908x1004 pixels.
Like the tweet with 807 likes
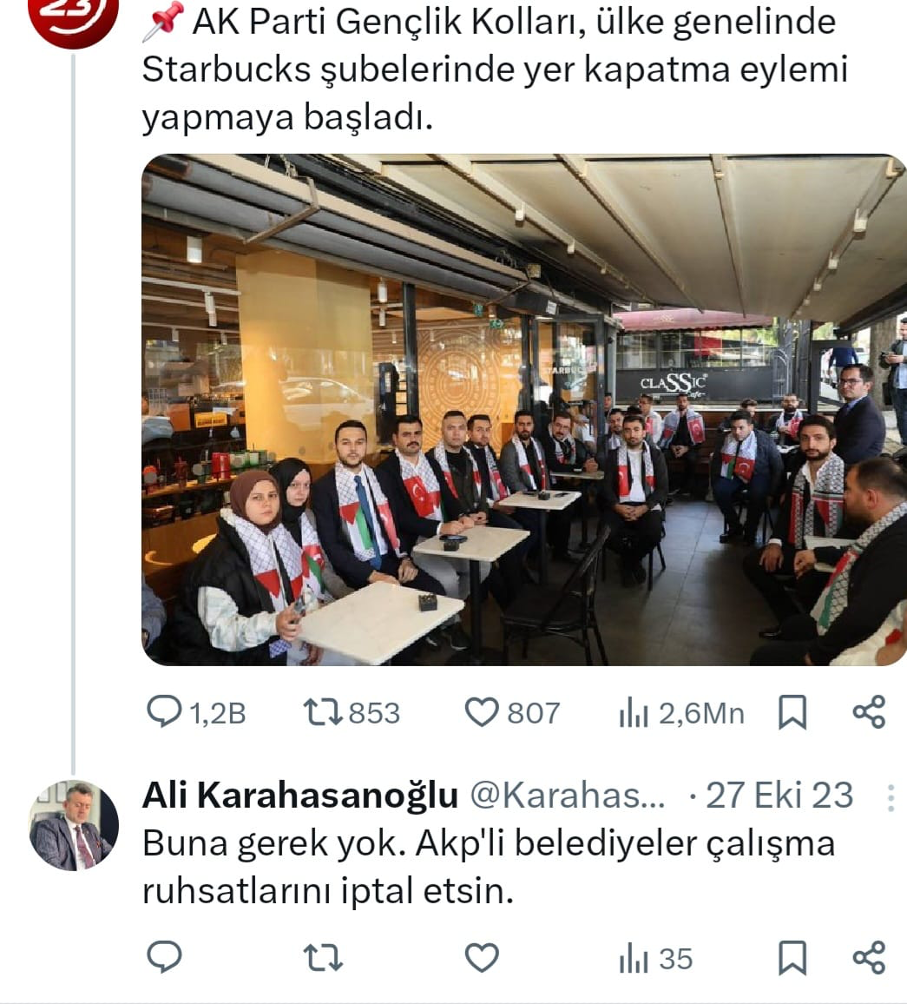[512, 713]
